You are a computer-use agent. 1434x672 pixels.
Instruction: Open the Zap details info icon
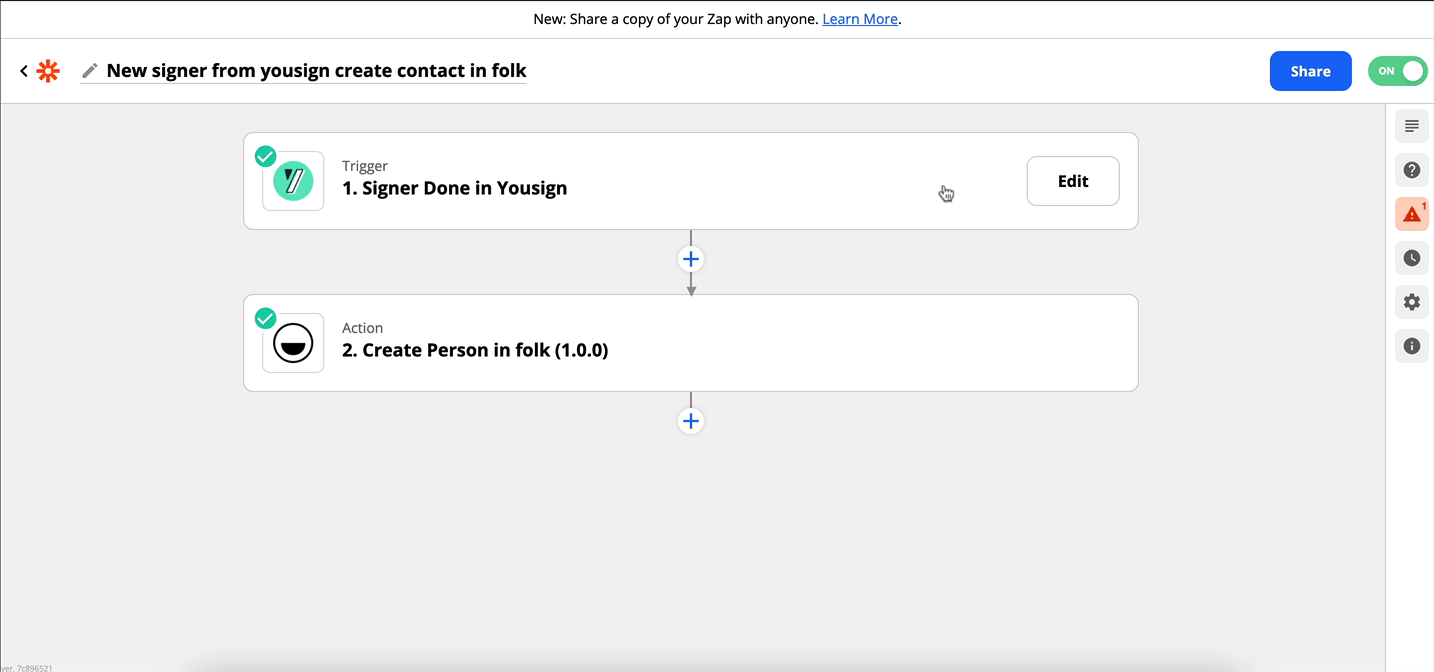click(x=1412, y=346)
